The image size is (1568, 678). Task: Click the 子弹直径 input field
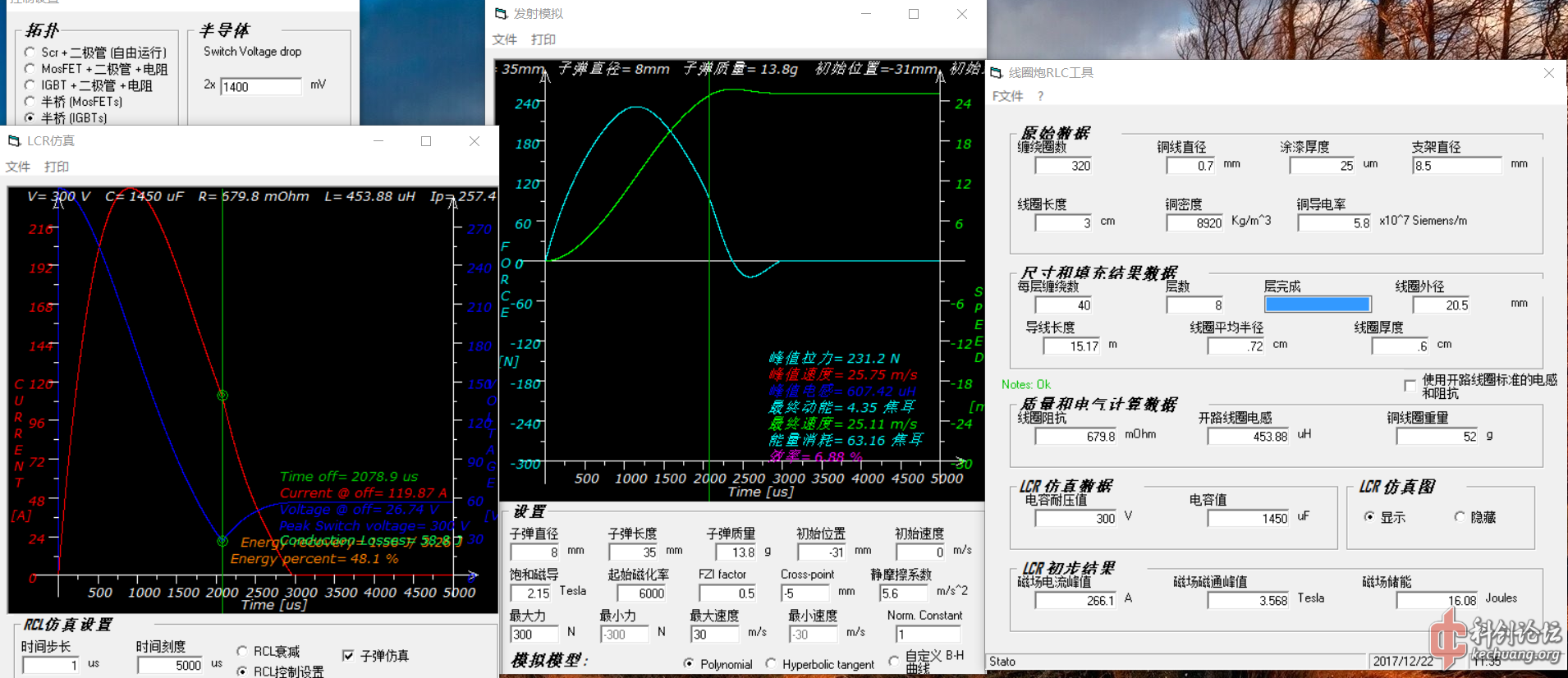(x=534, y=552)
